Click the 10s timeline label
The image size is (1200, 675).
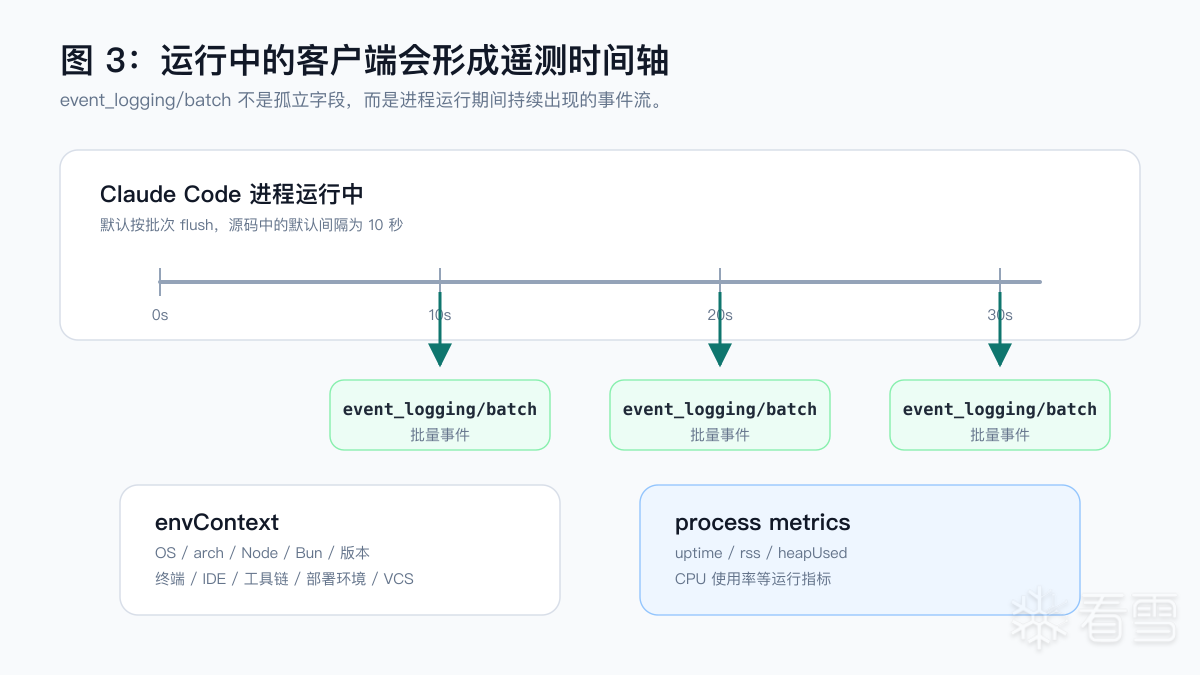pos(440,315)
